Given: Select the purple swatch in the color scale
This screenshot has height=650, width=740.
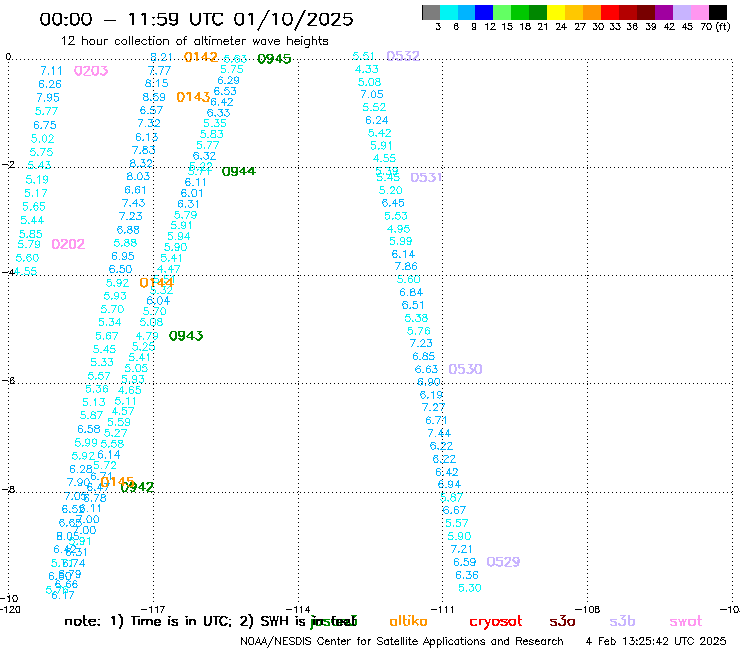Looking at the screenshot, I should tap(664, 12).
